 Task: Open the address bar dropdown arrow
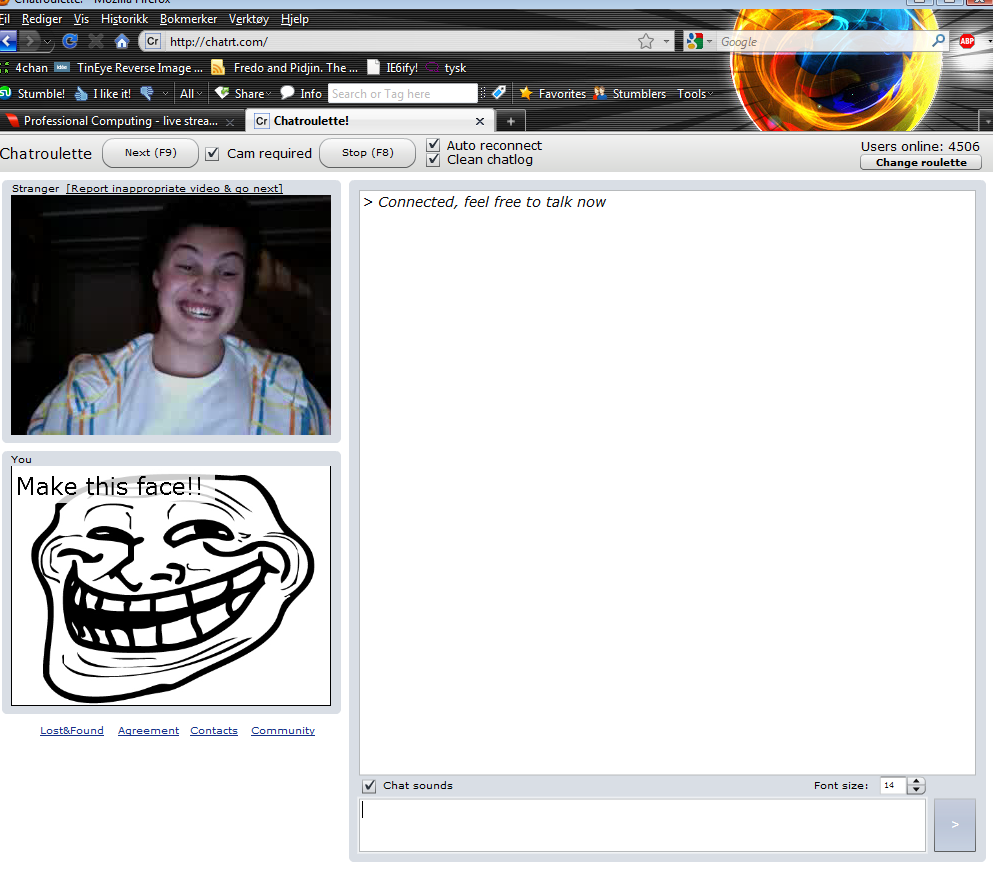pos(666,42)
